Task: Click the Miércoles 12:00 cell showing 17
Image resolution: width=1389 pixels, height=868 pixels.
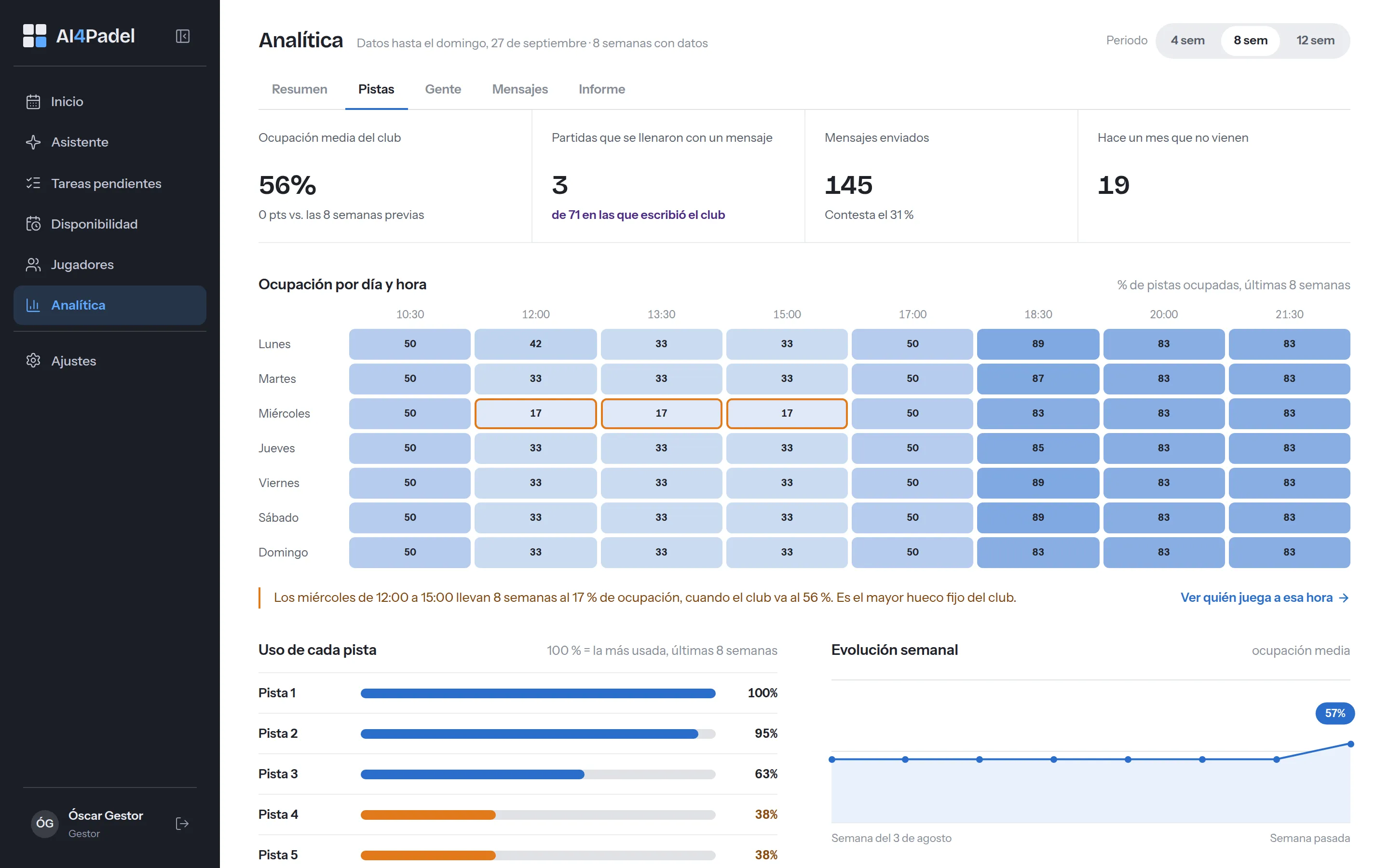Action: tap(535, 413)
